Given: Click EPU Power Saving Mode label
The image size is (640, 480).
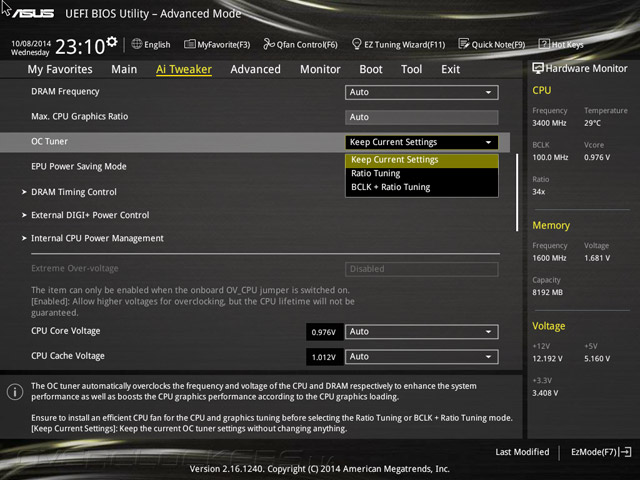Looking at the screenshot, I should [79, 167].
